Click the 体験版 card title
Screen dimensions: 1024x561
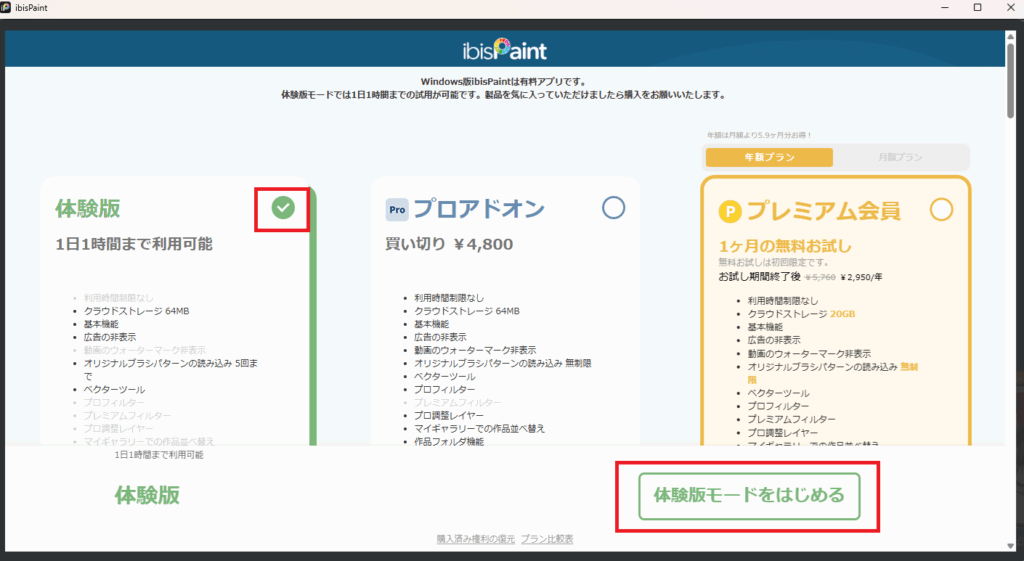(x=88, y=209)
